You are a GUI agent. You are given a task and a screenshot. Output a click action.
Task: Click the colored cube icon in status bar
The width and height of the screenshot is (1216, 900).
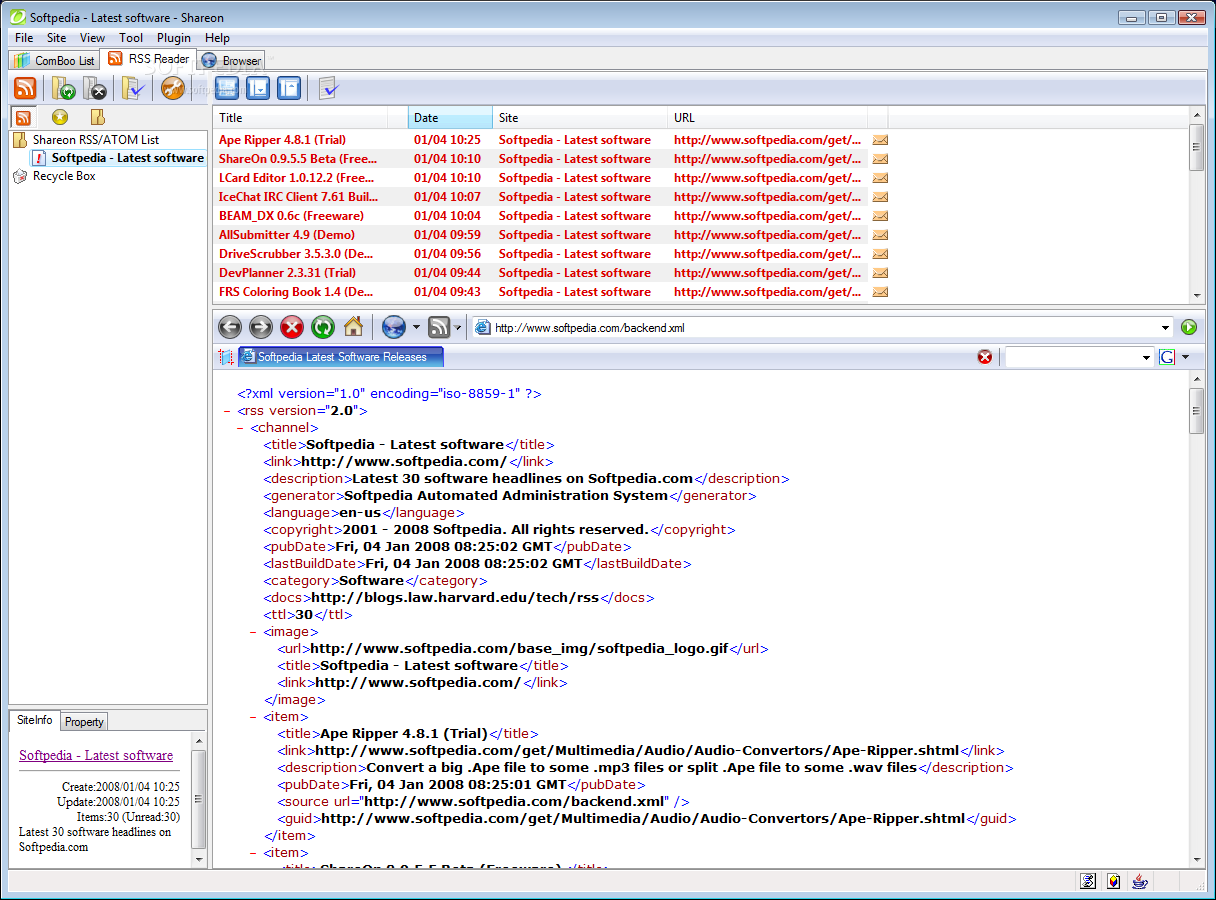point(1113,881)
